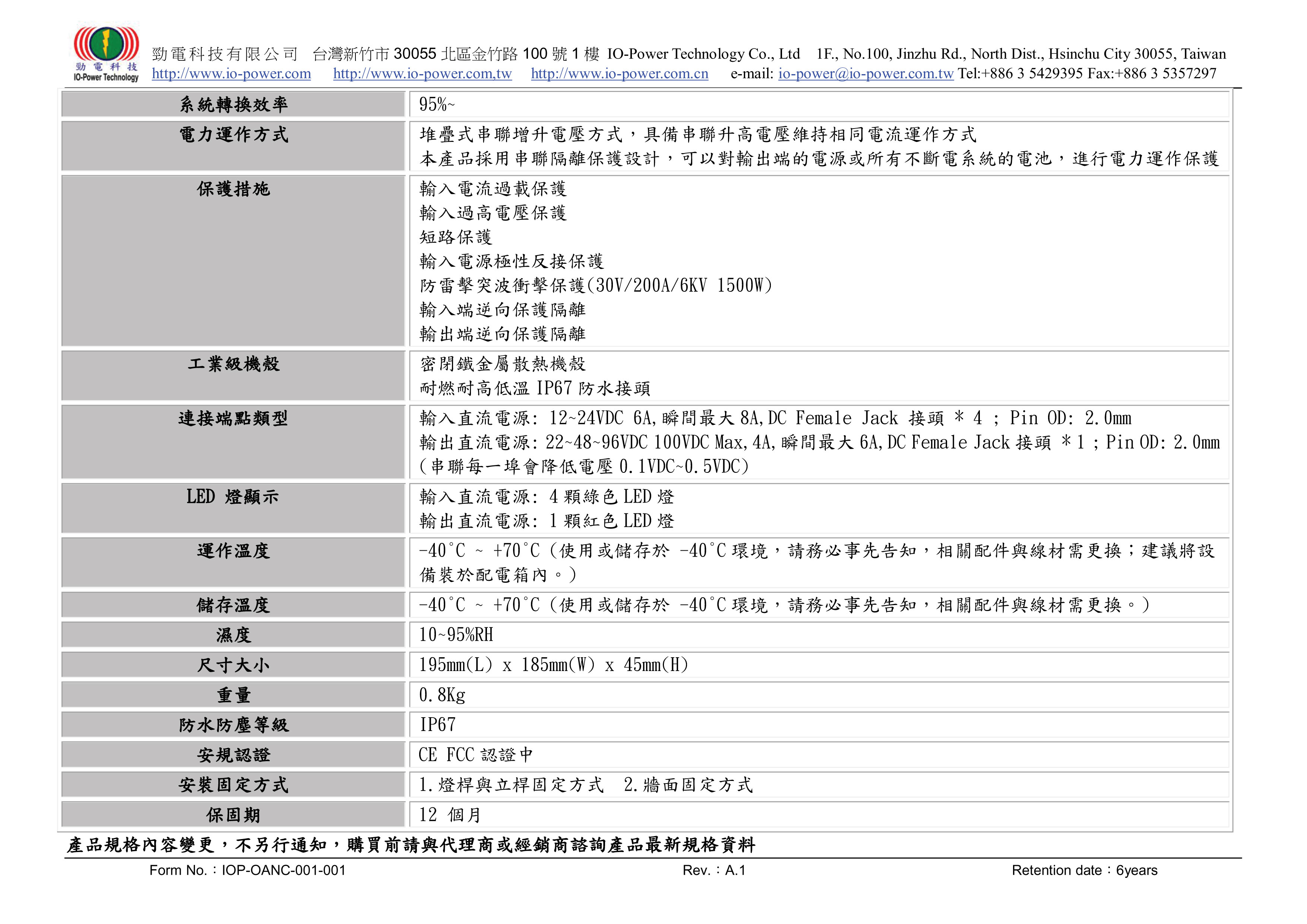Viewport: 1307px width, 924px height.
Task: Click the 防雷擊突波衝擊保護 30V/200A/6KV line
Action: point(596,285)
